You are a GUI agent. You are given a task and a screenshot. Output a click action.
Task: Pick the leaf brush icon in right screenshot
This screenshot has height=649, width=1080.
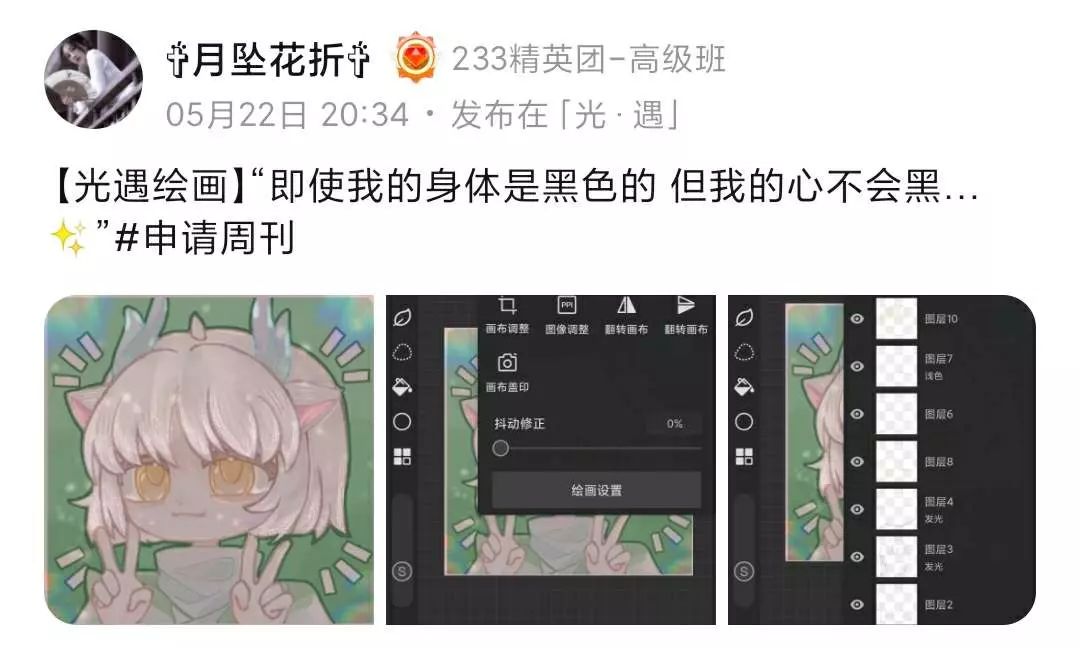coord(744,318)
